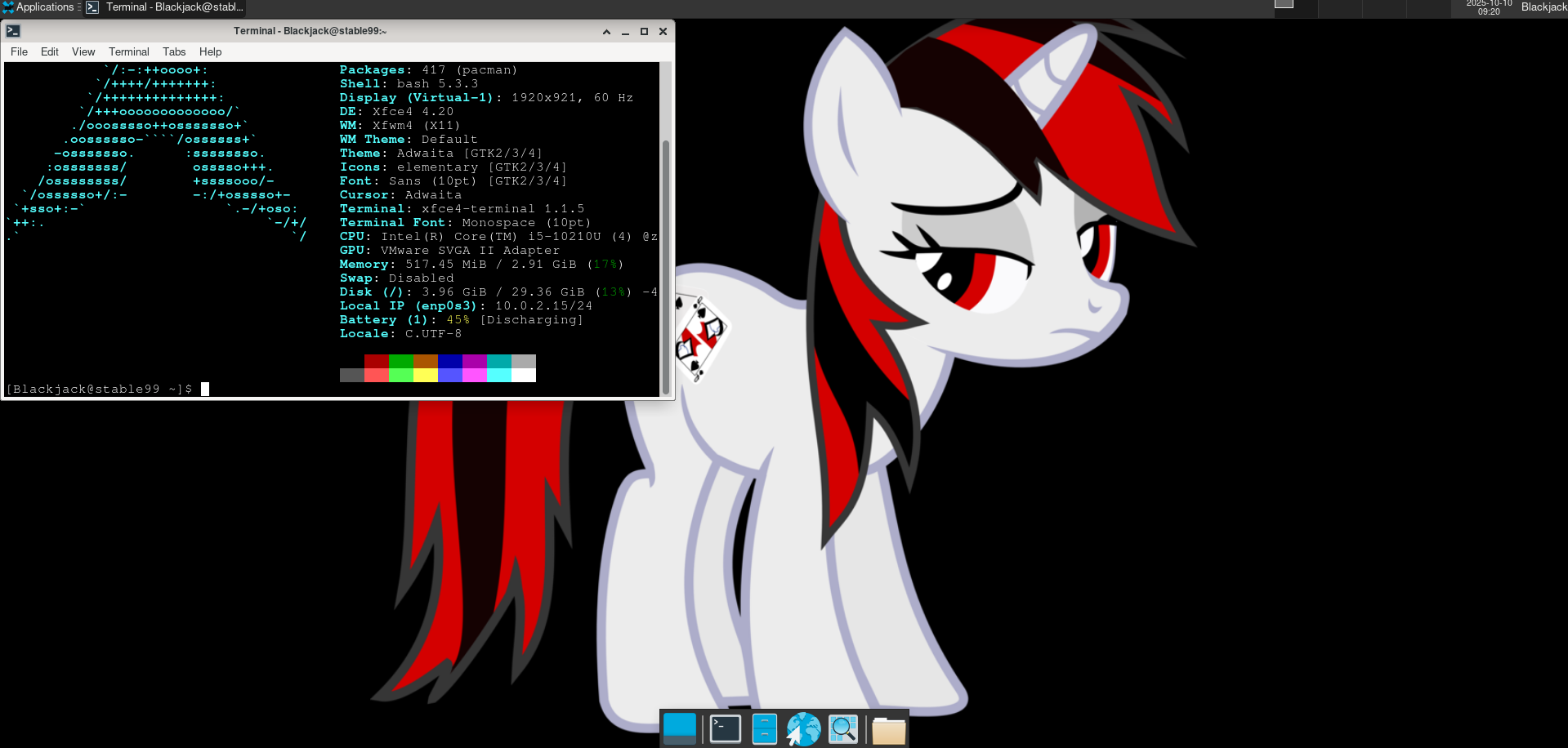Click the 'WM Theme: Default' line
The height and width of the screenshot is (748, 1568).
pos(409,139)
